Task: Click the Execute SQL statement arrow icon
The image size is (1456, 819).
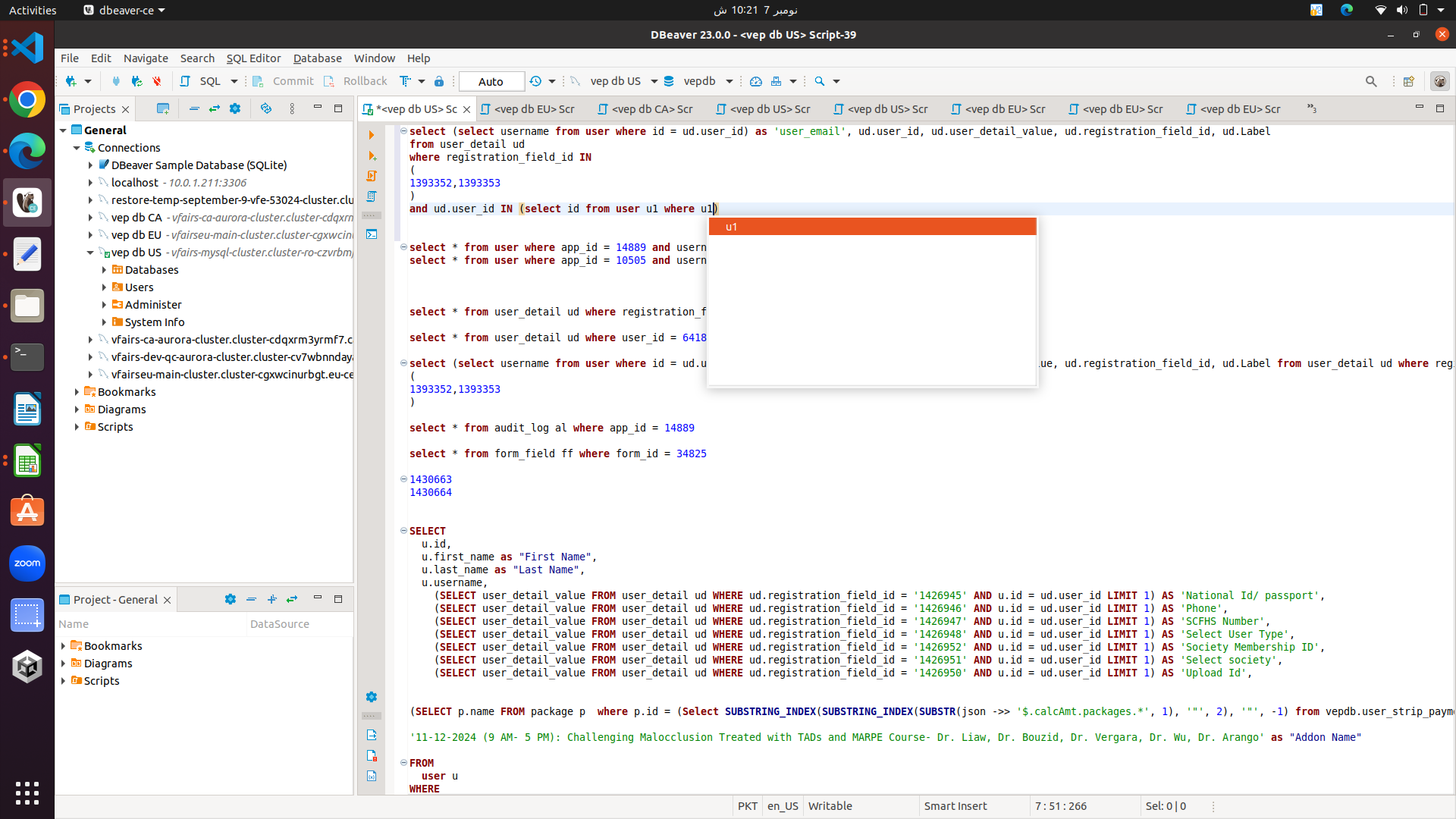Action: pyautogui.click(x=372, y=135)
